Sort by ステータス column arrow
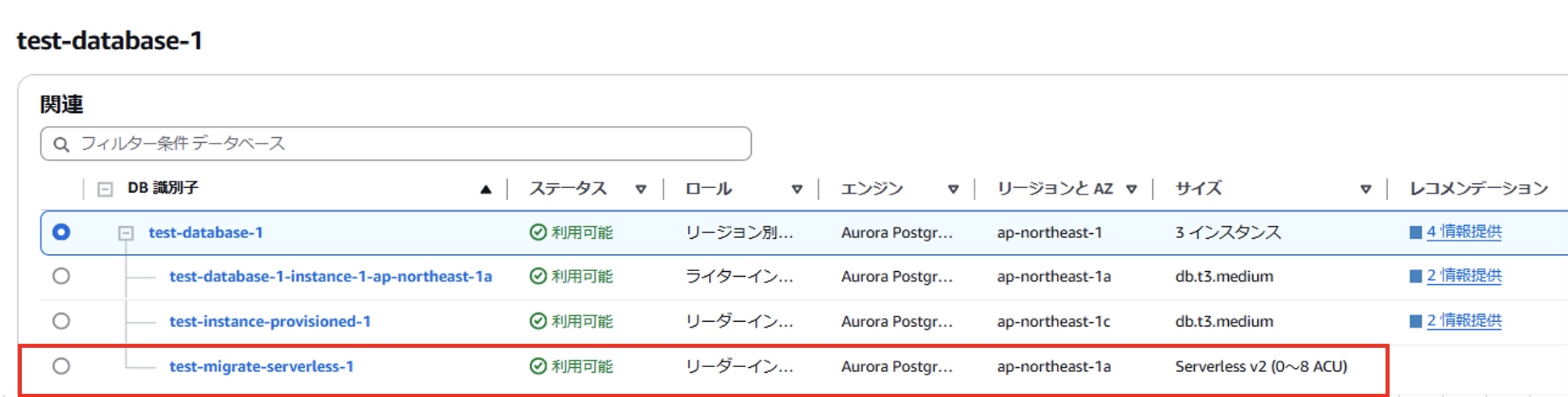The image size is (1568, 397). click(641, 190)
